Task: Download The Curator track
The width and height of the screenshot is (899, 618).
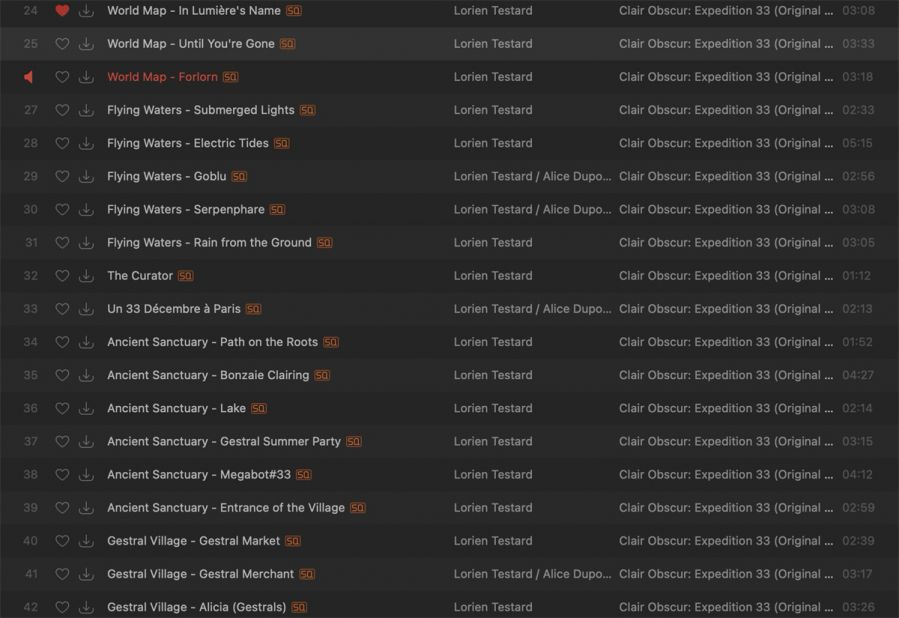Action: point(86,276)
